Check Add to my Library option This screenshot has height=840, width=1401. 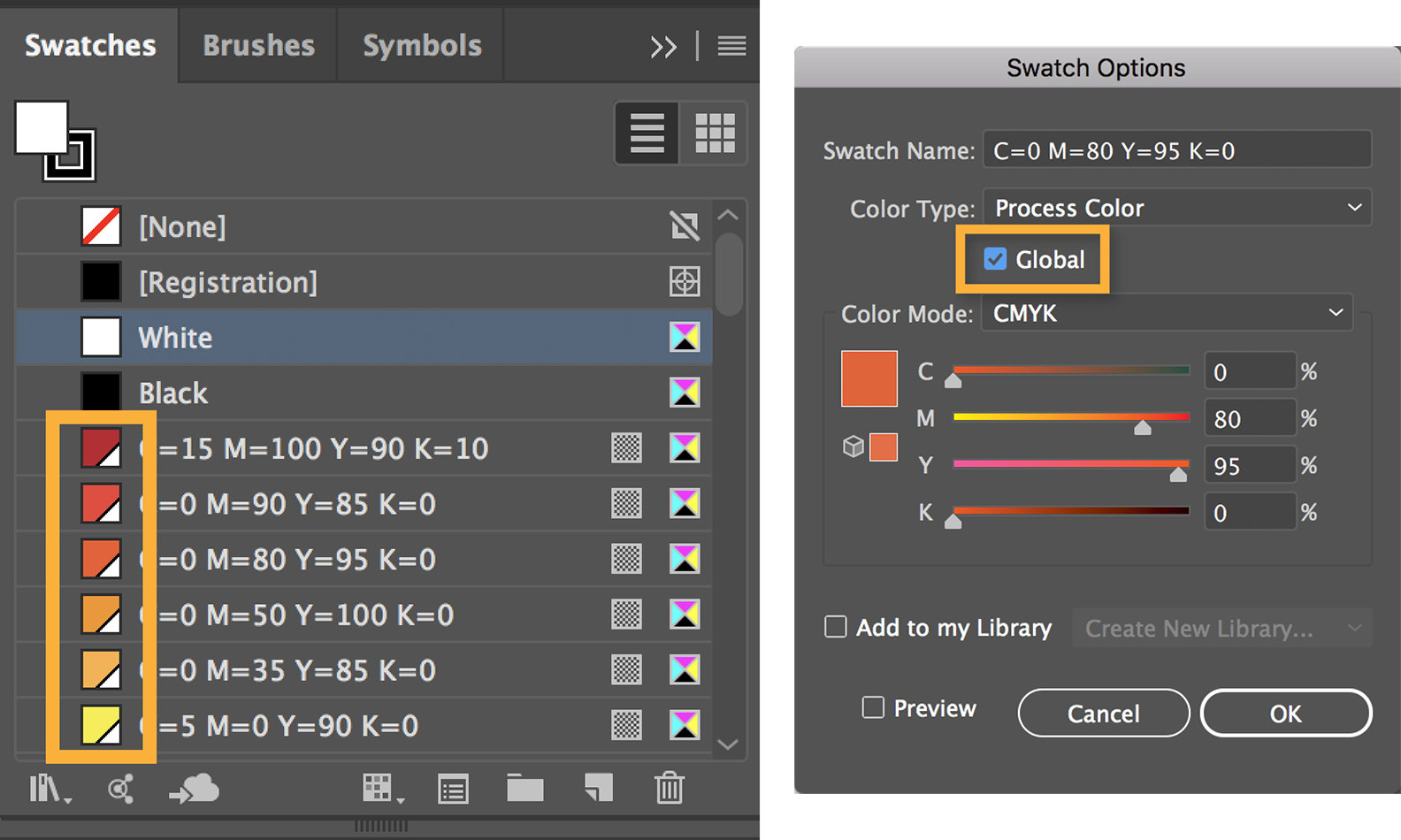[x=836, y=627]
